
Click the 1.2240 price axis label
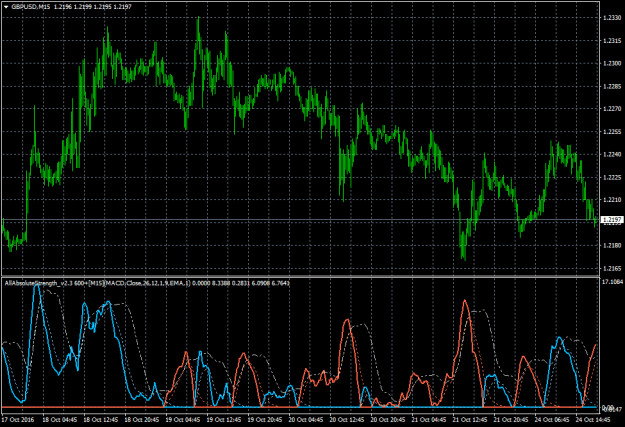612,154
